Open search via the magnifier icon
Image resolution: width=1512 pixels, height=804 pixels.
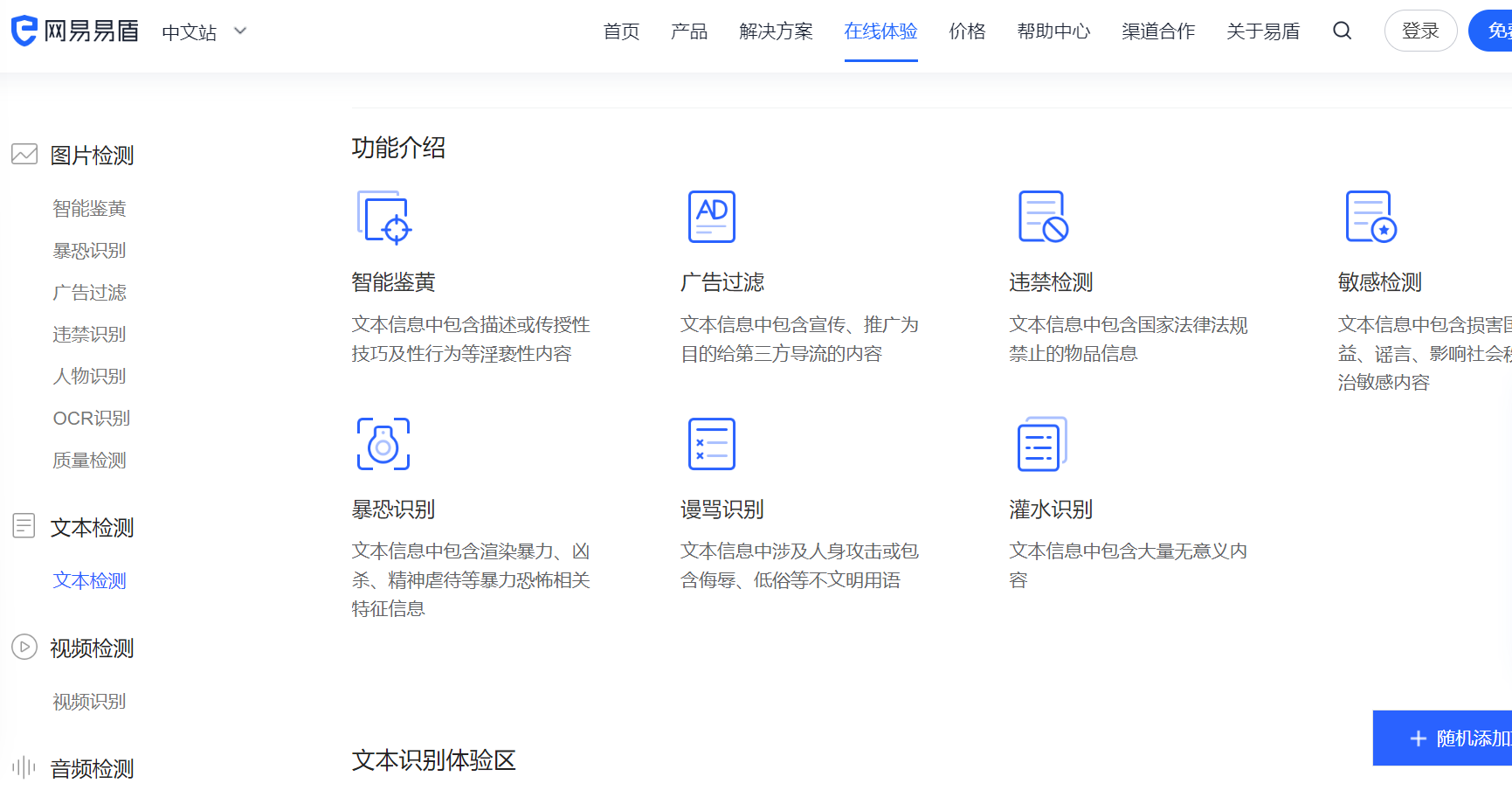(1342, 30)
